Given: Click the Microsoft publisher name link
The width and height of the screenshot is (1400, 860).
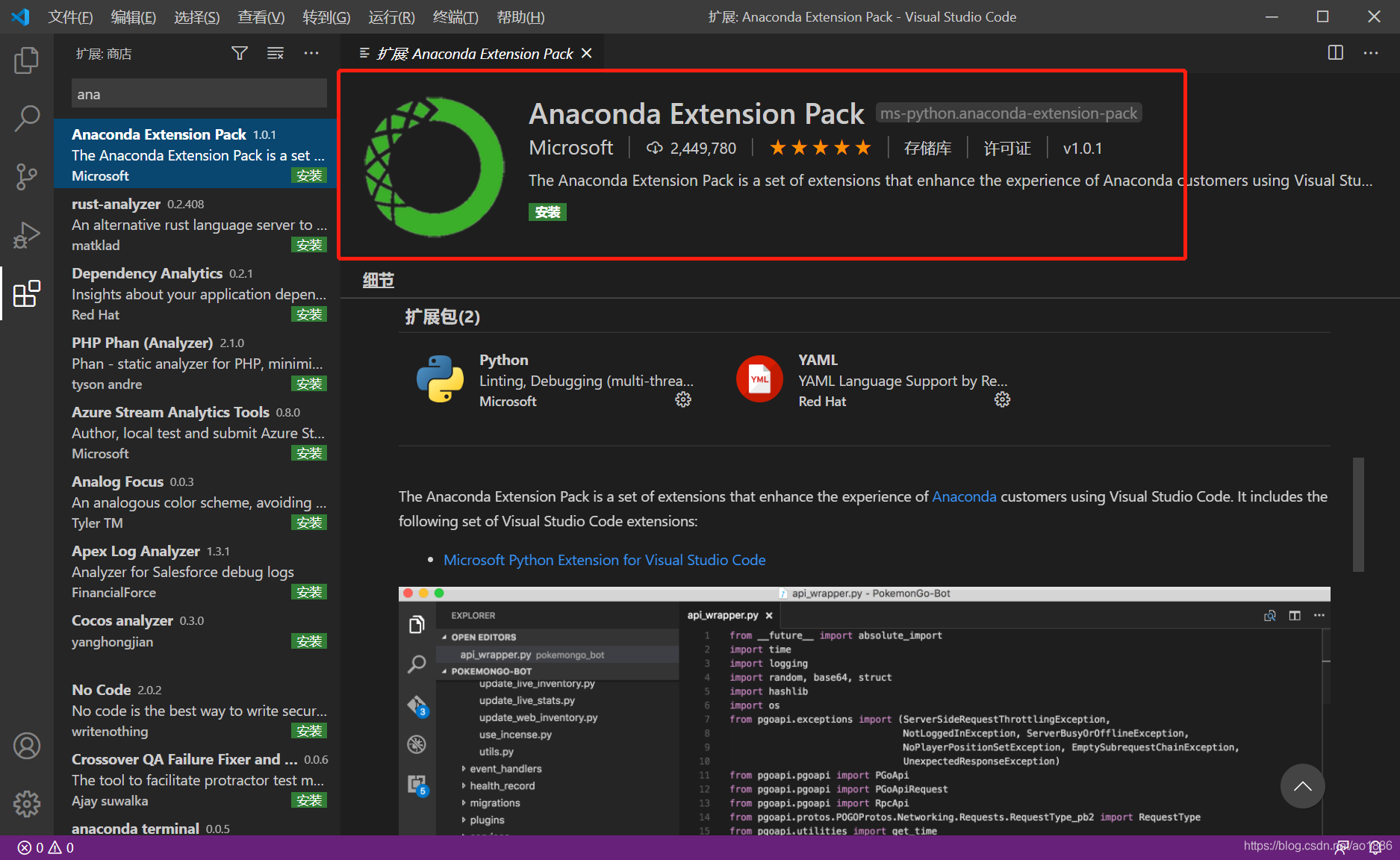Looking at the screenshot, I should [571, 148].
